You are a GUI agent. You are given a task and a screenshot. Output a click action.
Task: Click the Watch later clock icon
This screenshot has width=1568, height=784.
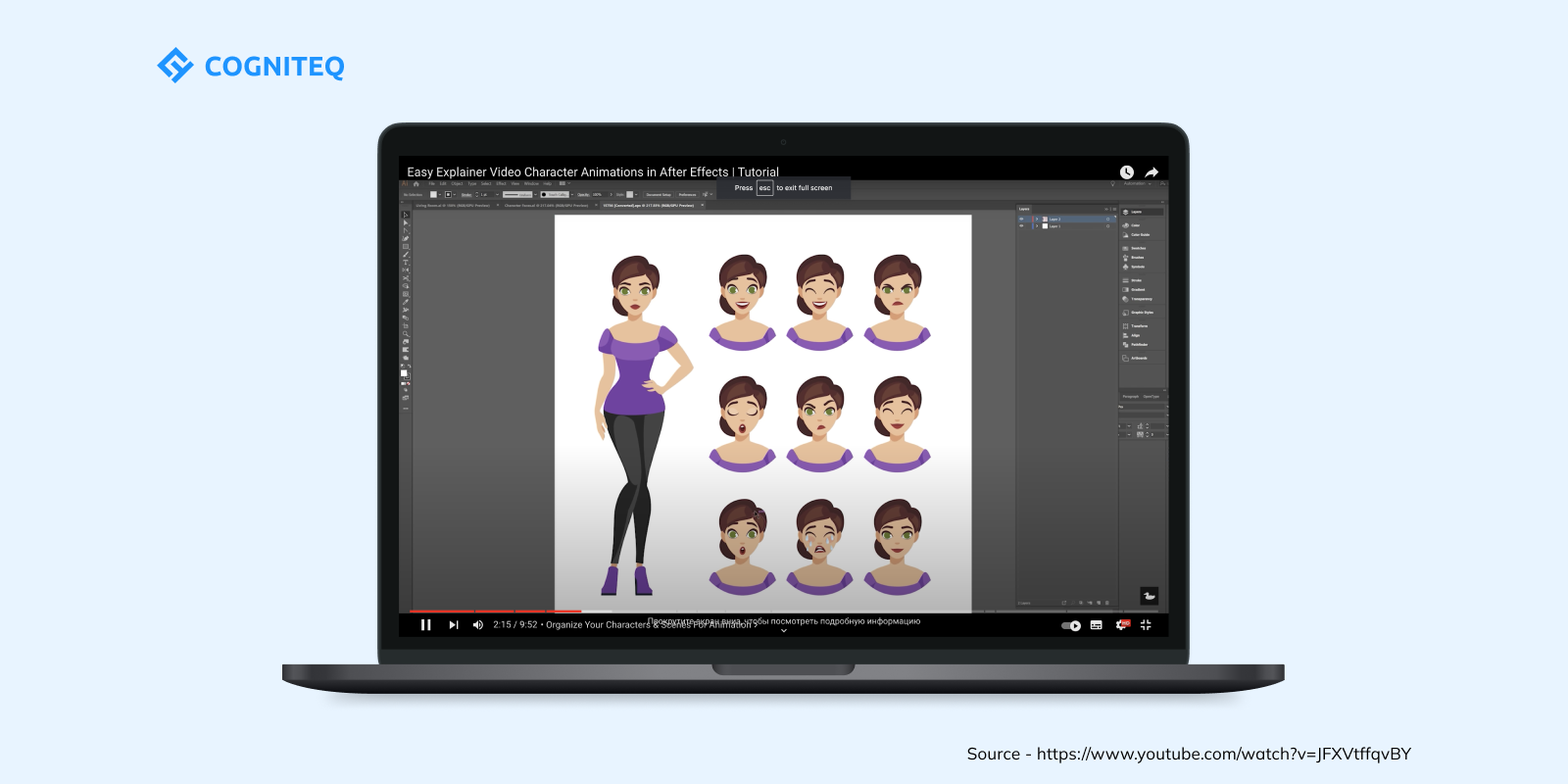(x=1127, y=172)
